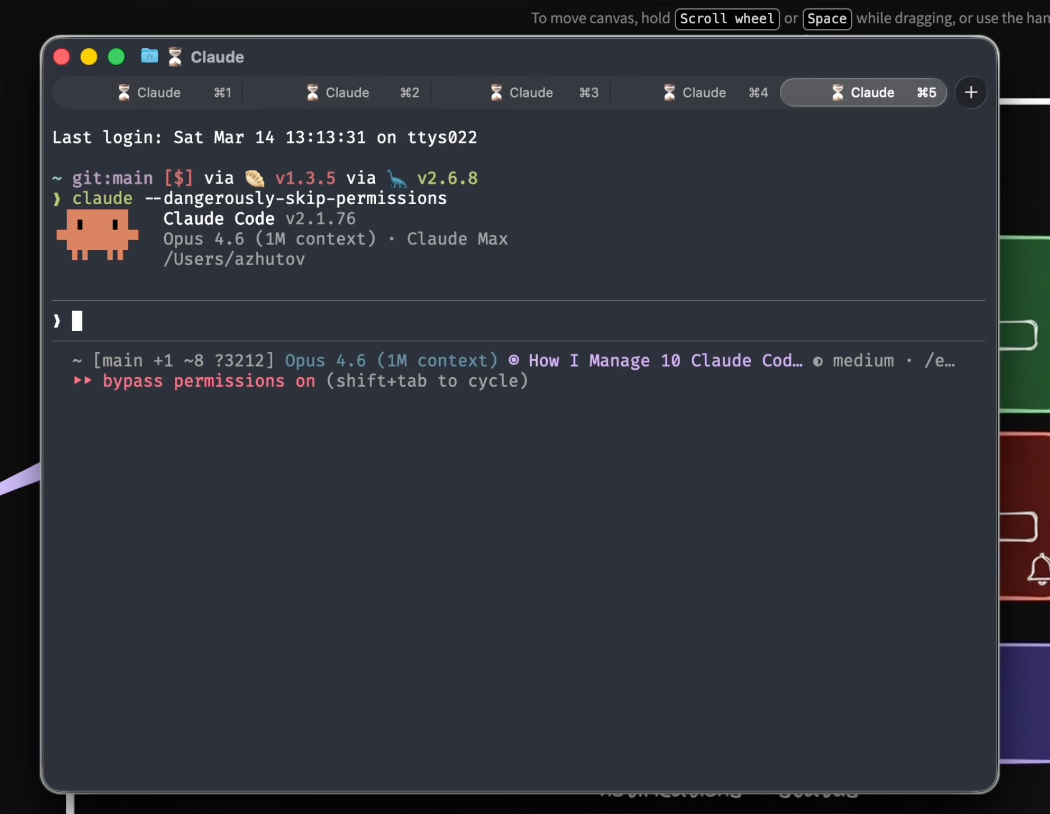Screen dimensions: 1050x814
Task: Focus the Claude Code prompt input line
Action: [x=500, y=321]
